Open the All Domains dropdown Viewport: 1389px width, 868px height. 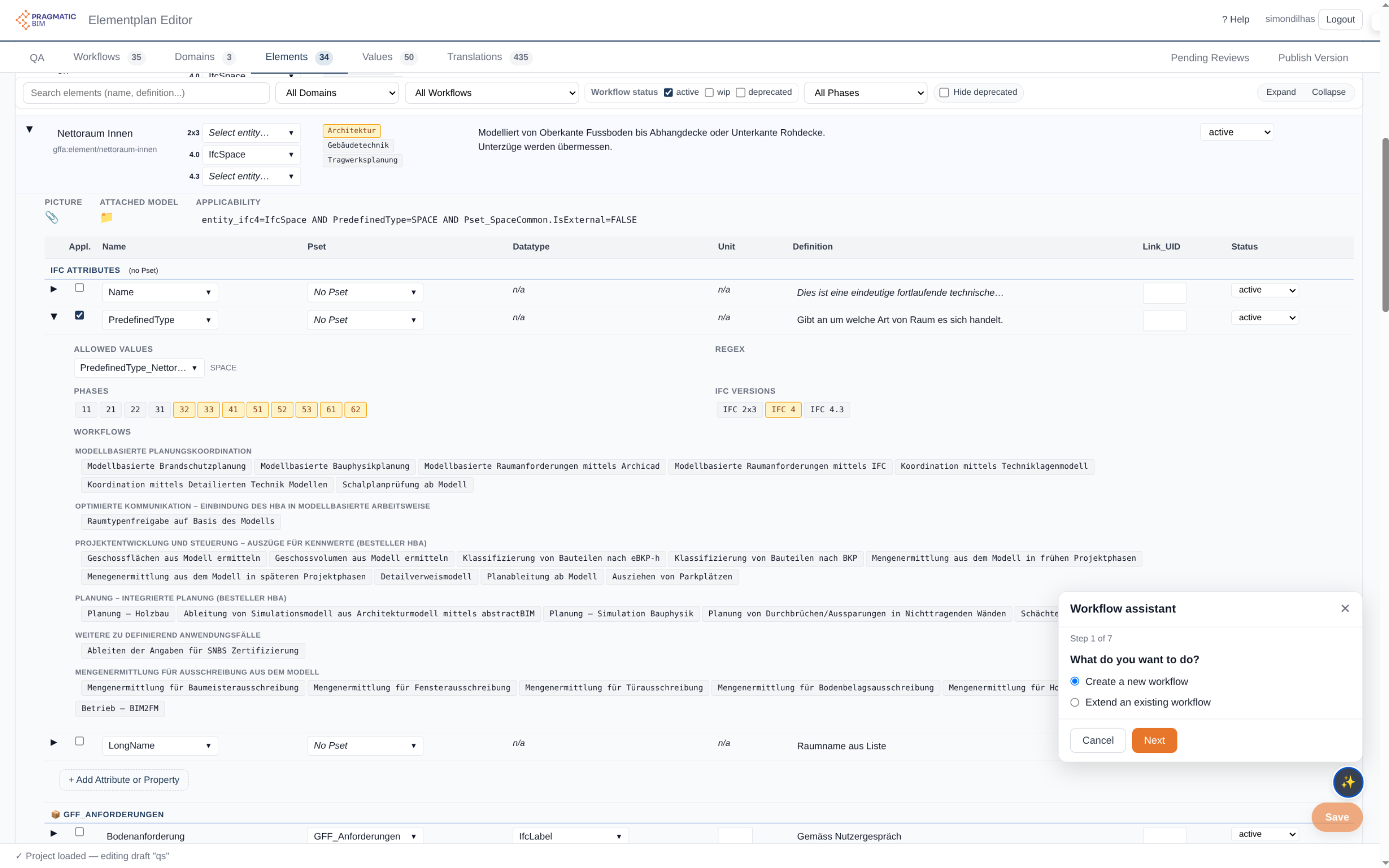pyautogui.click(x=337, y=93)
